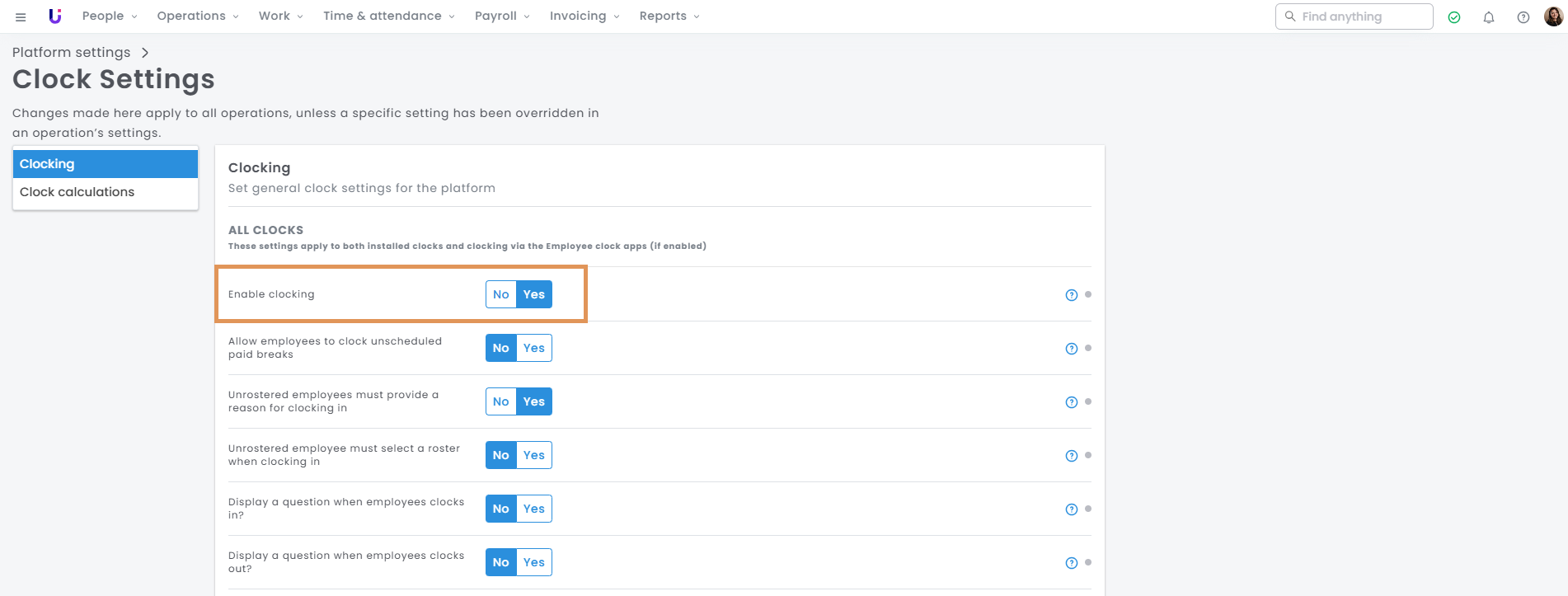Expand the Time & attendance menu
Image resolution: width=1568 pixels, height=596 pixels.
(388, 16)
